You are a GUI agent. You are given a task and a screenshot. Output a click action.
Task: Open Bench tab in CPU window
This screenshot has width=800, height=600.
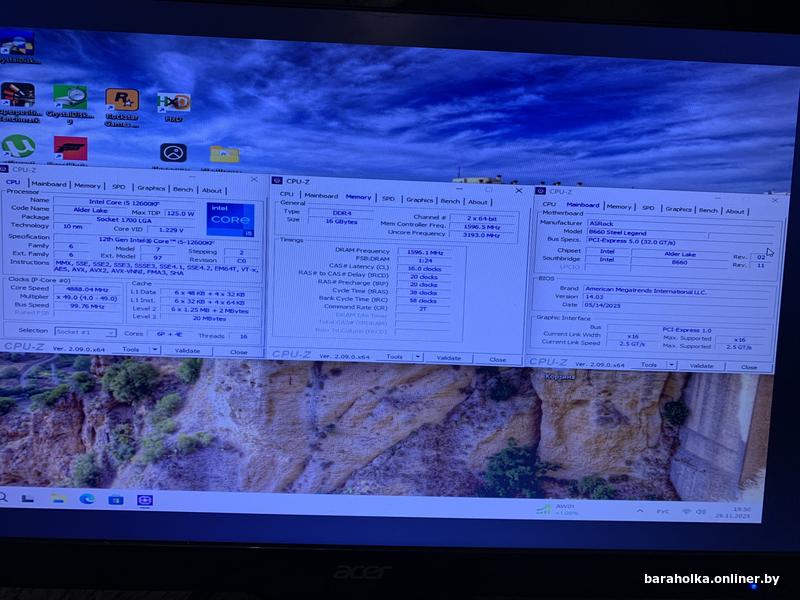pyautogui.click(x=183, y=189)
